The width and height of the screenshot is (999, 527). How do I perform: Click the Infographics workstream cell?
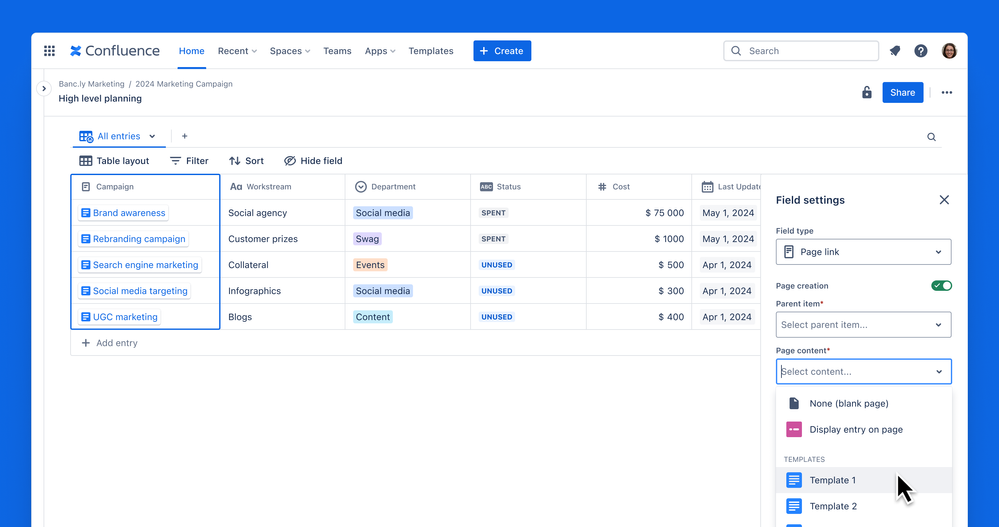(282, 291)
